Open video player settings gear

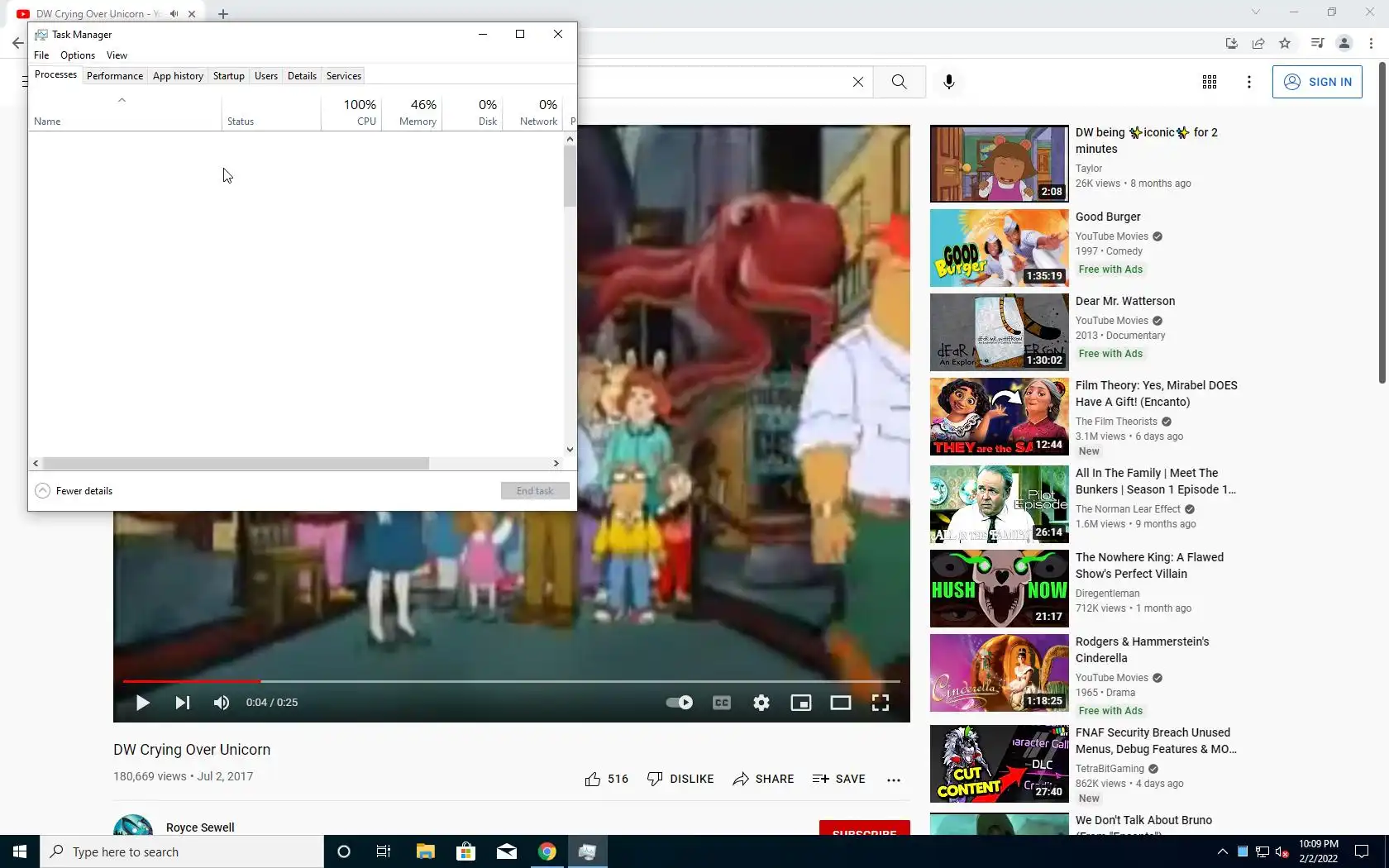click(761, 703)
